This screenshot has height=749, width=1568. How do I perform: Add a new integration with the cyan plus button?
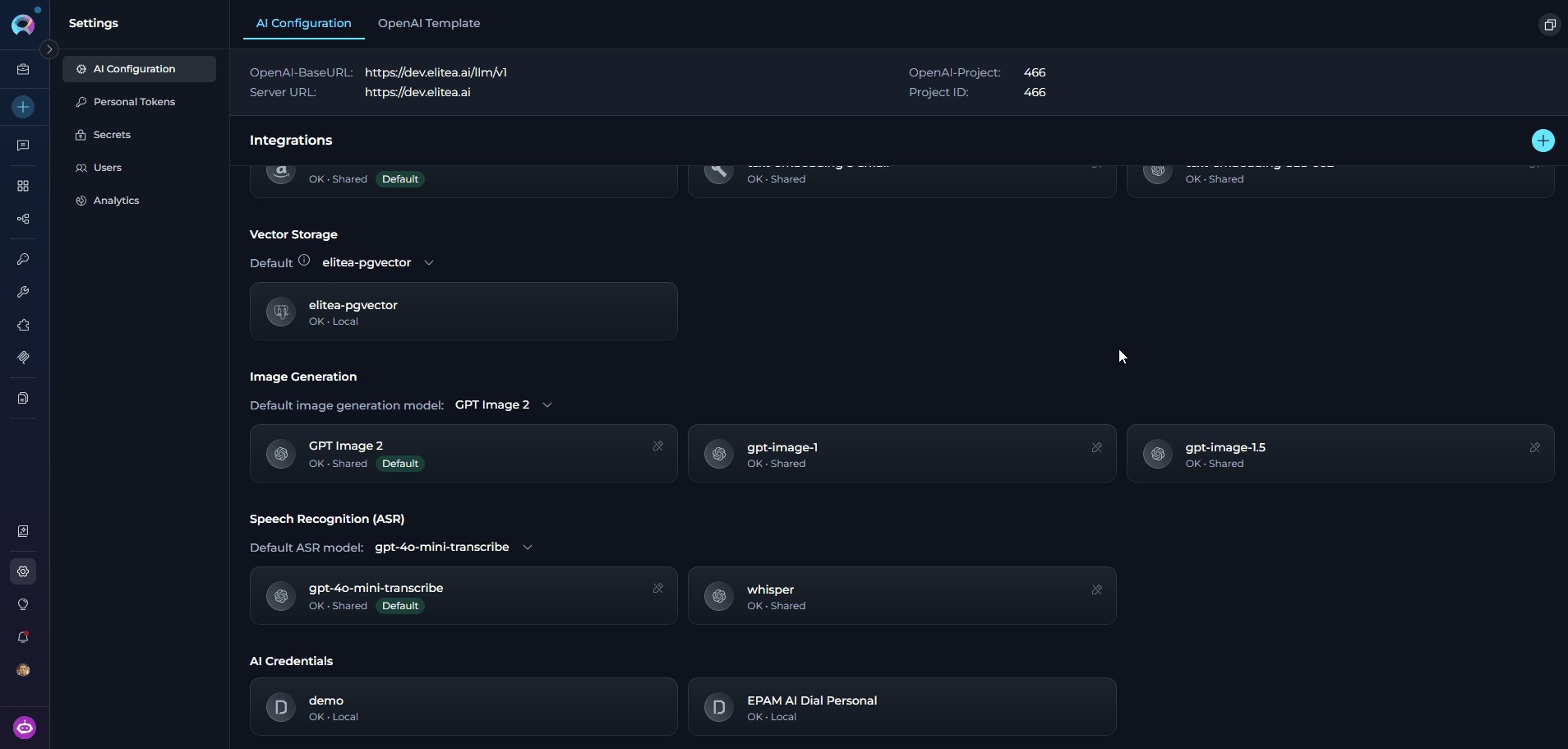(1543, 141)
